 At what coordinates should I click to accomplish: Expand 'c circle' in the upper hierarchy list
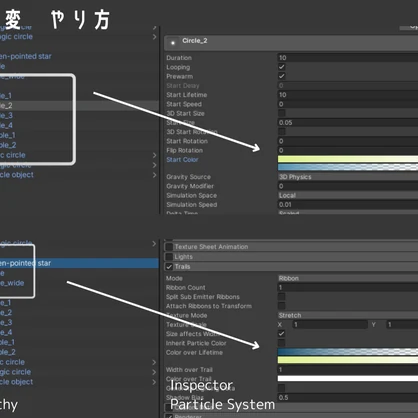click(154, 155)
